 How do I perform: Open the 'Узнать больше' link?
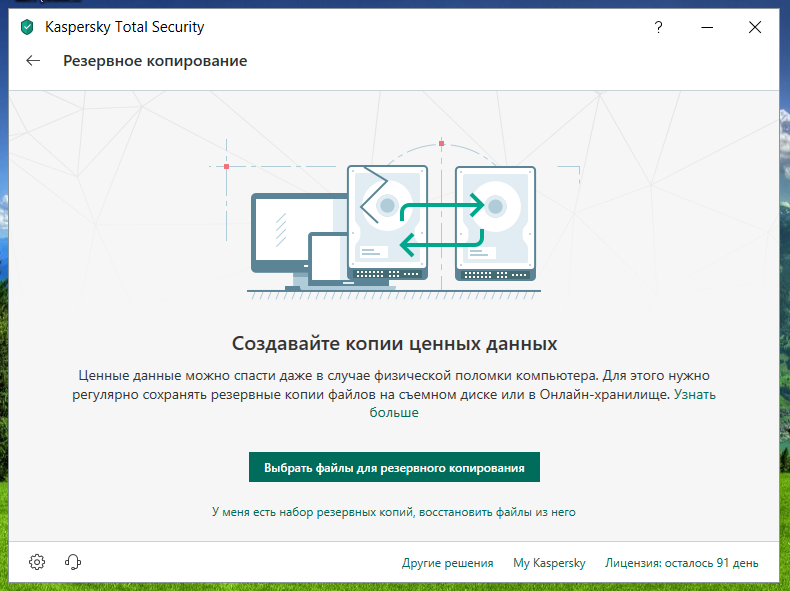[x=695, y=395]
